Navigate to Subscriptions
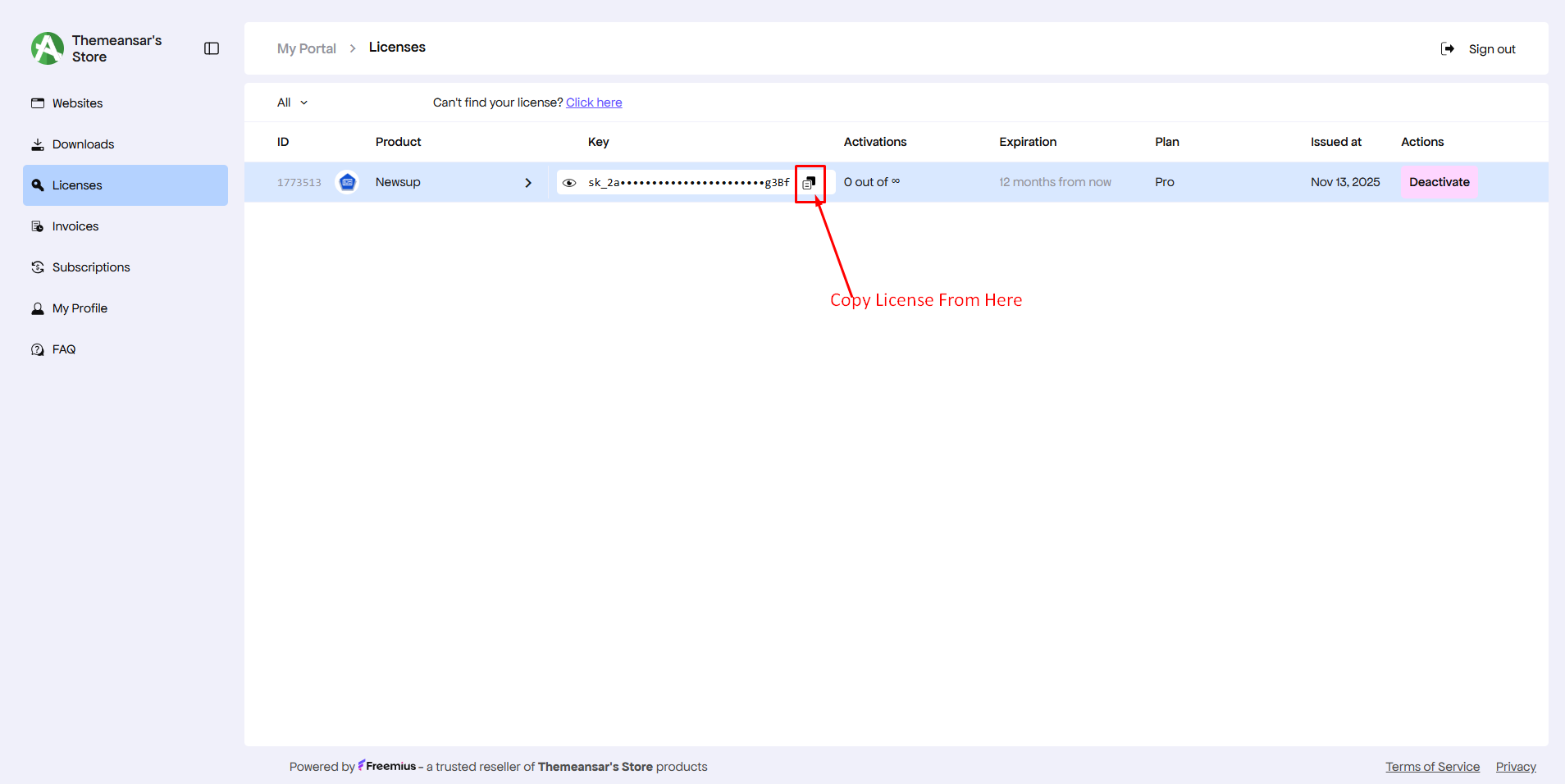The image size is (1565, 784). (91, 267)
